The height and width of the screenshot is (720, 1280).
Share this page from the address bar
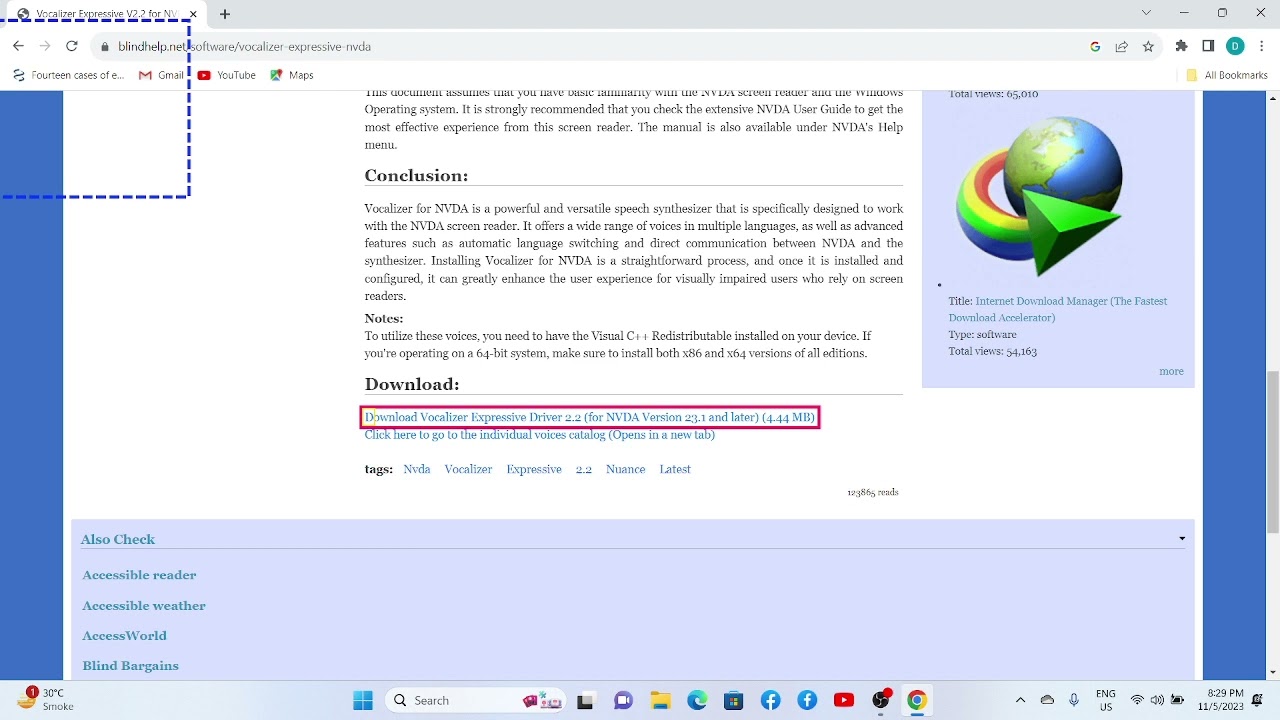(x=1122, y=47)
